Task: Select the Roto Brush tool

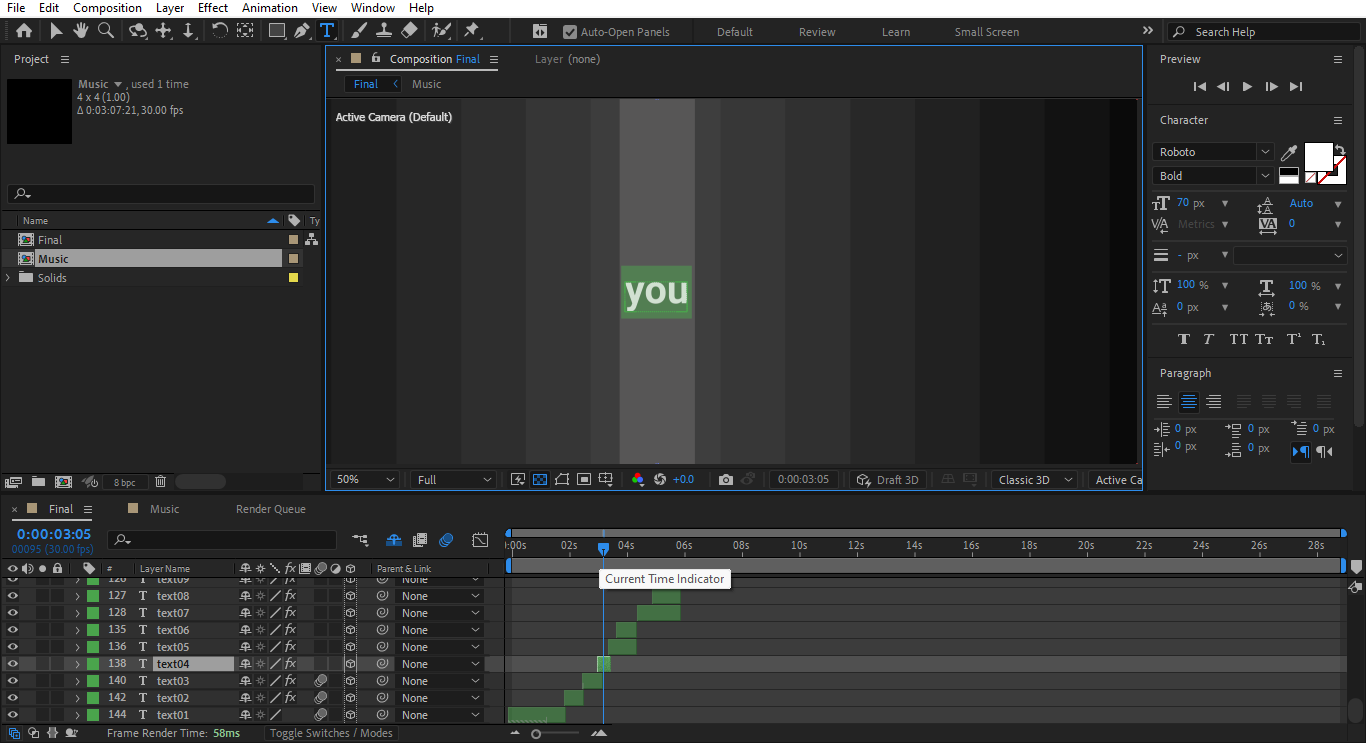Action: (x=440, y=31)
